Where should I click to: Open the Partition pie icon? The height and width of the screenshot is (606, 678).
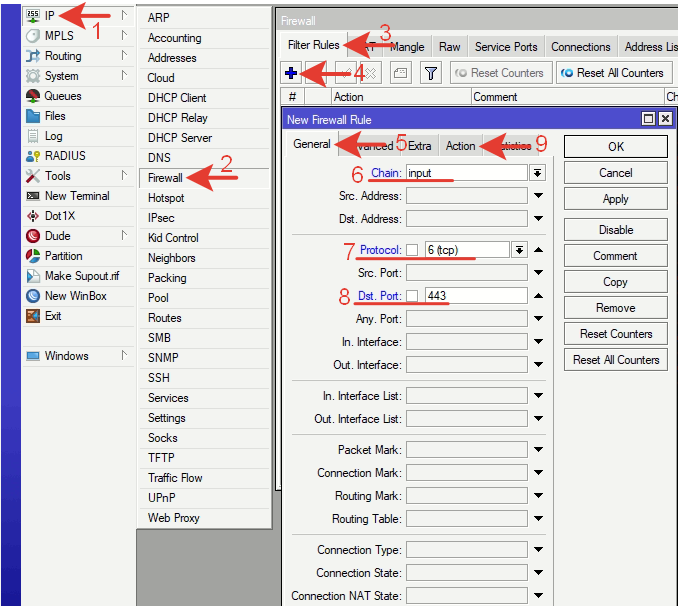click(x=33, y=256)
